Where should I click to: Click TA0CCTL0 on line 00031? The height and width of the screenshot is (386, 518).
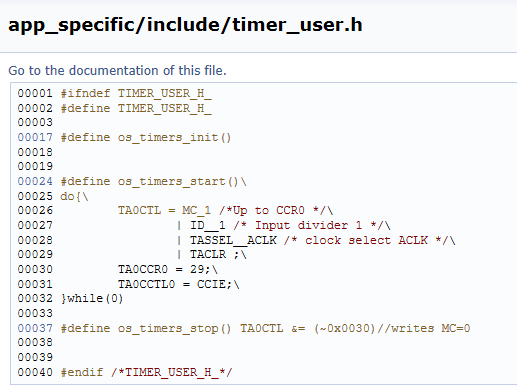tap(146, 284)
